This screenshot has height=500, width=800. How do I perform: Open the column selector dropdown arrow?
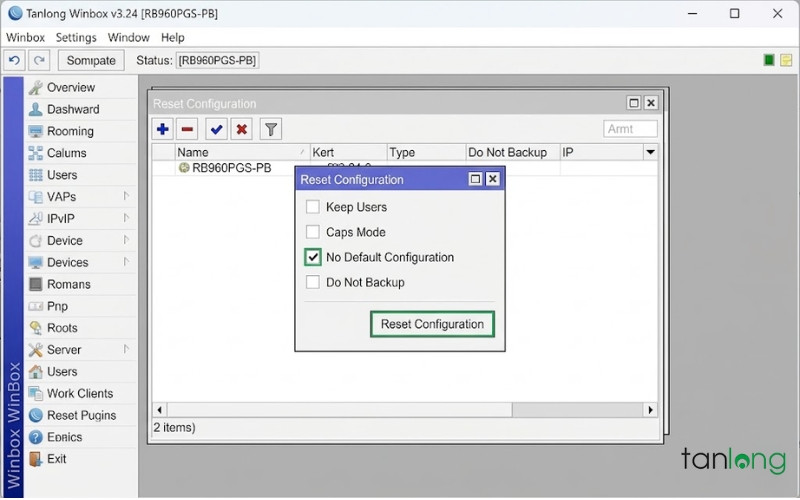pyautogui.click(x=650, y=153)
